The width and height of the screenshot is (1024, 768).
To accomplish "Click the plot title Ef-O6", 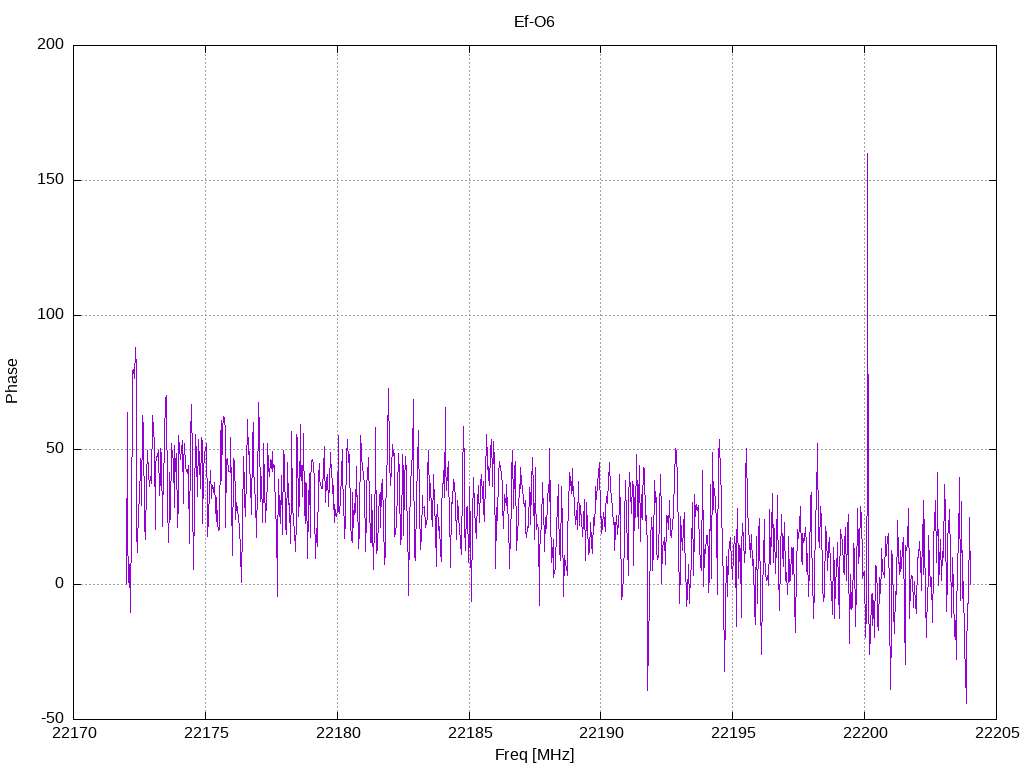I will pyautogui.click(x=534, y=21).
